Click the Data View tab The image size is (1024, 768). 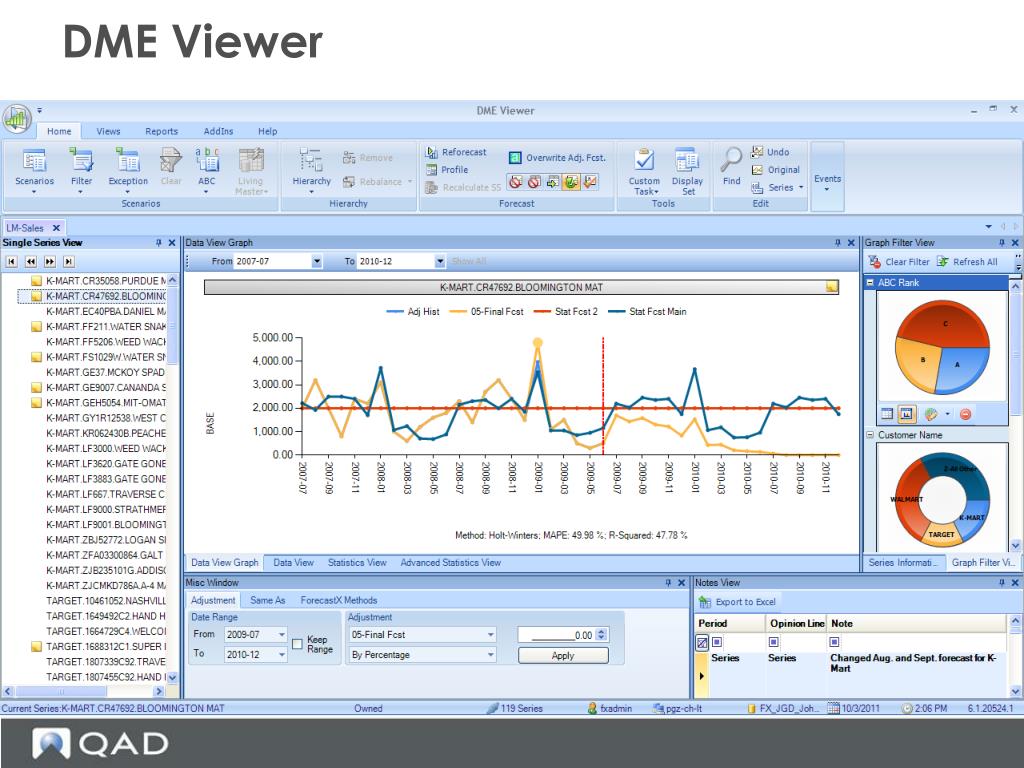(293, 562)
